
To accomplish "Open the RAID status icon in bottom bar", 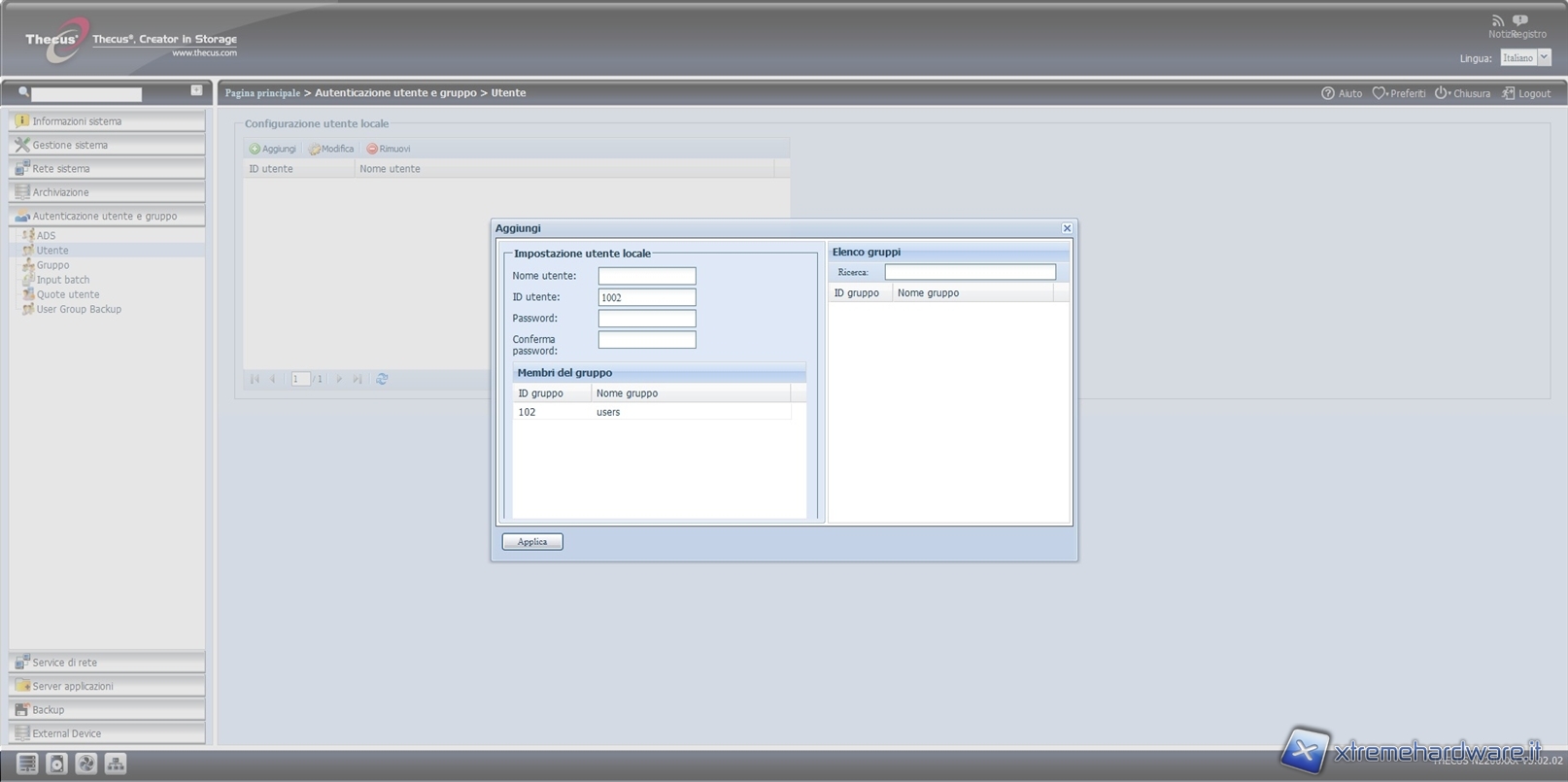I will [x=27, y=764].
